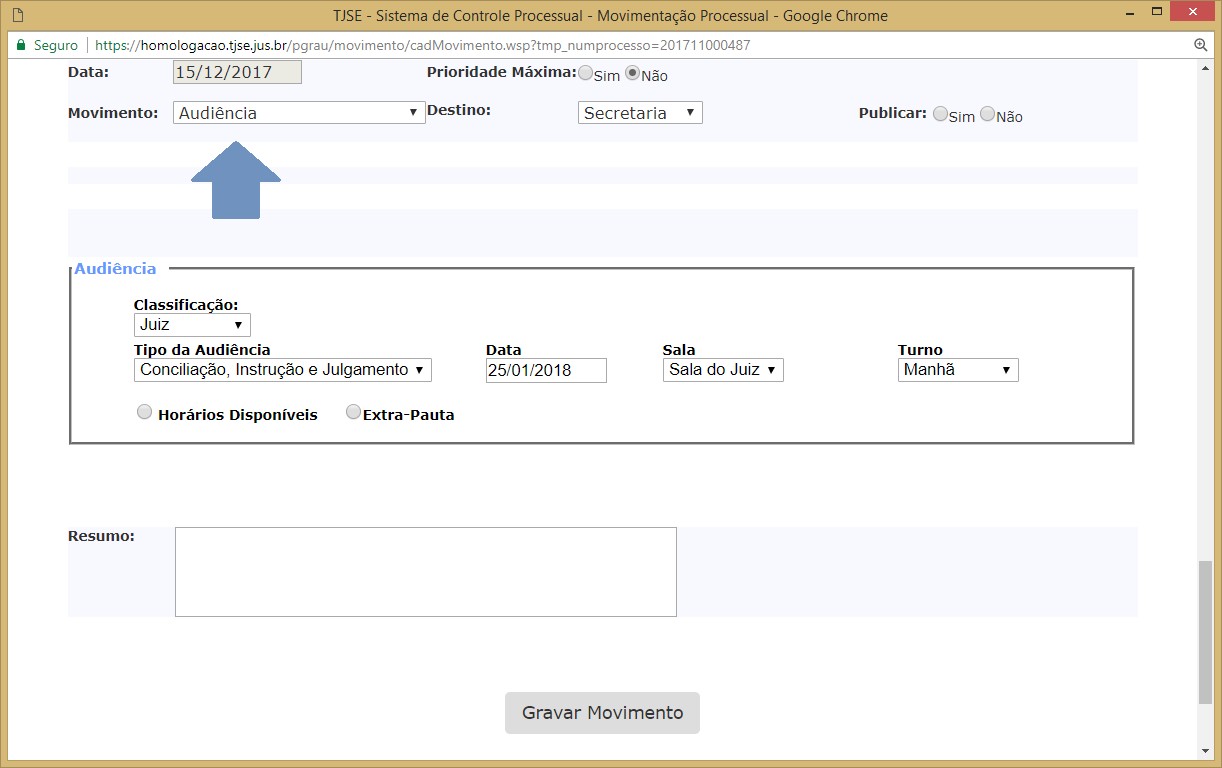Open the Tipo da Audiência dropdown

coord(282,370)
